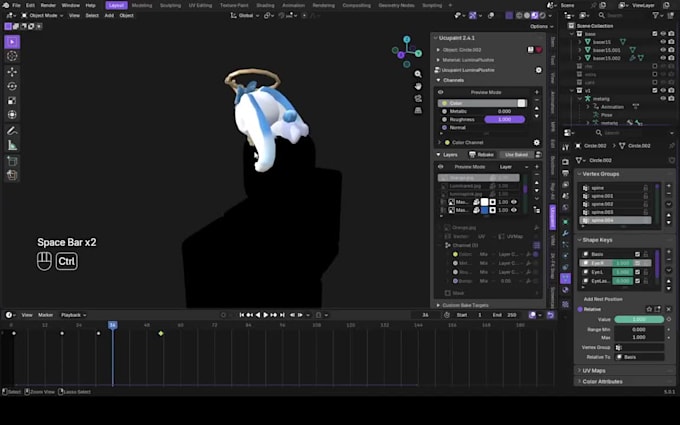This screenshot has height=425, width=680.
Task: Open the Output properties tab icon
Action: 565,173
